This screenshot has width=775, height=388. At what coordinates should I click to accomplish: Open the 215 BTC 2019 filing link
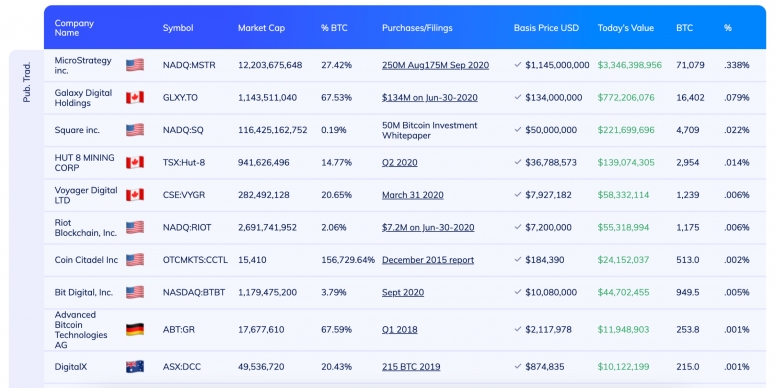[x=411, y=367]
